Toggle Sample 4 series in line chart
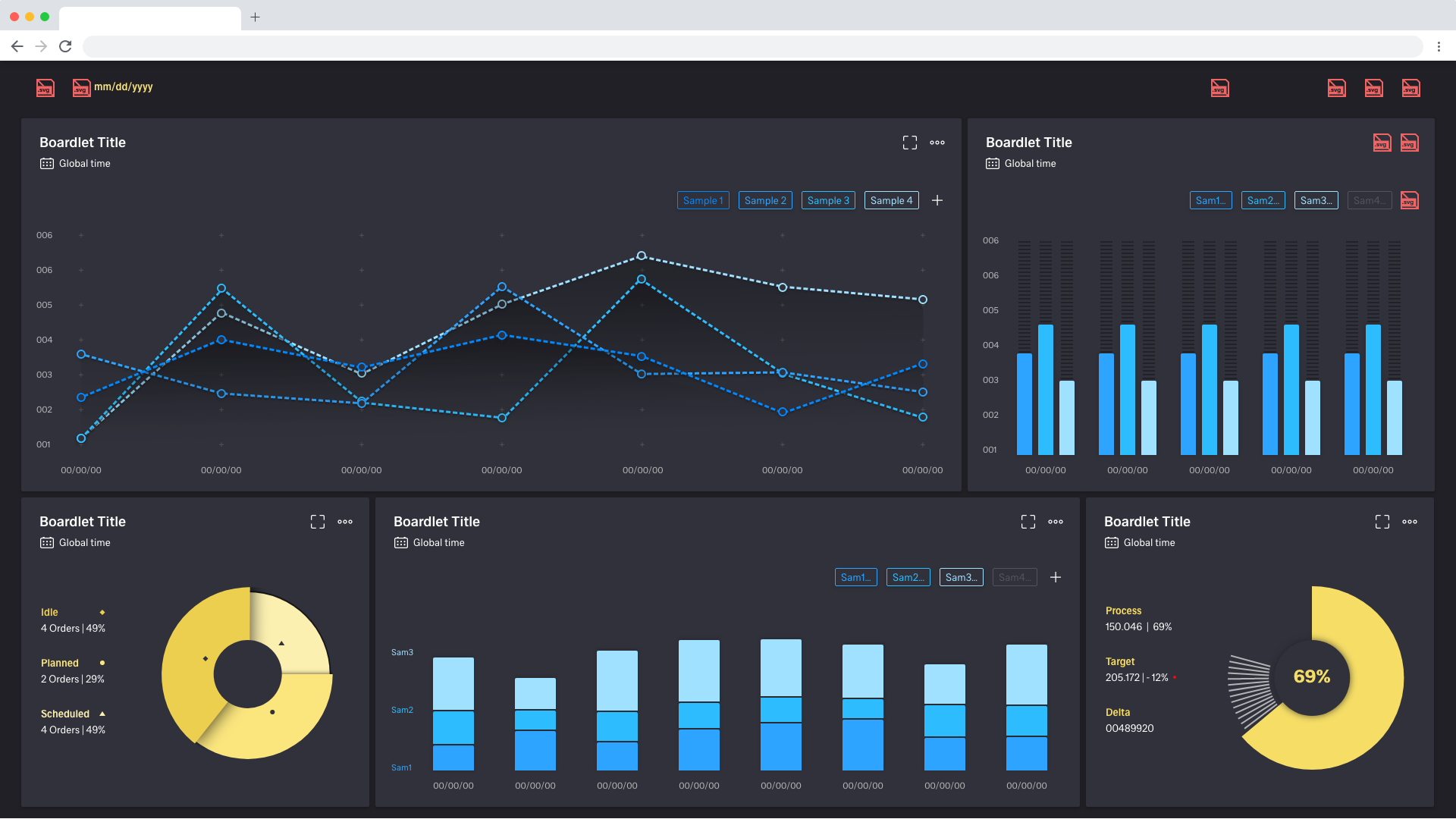Viewport: 1456px width, 819px height. [891, 200]
